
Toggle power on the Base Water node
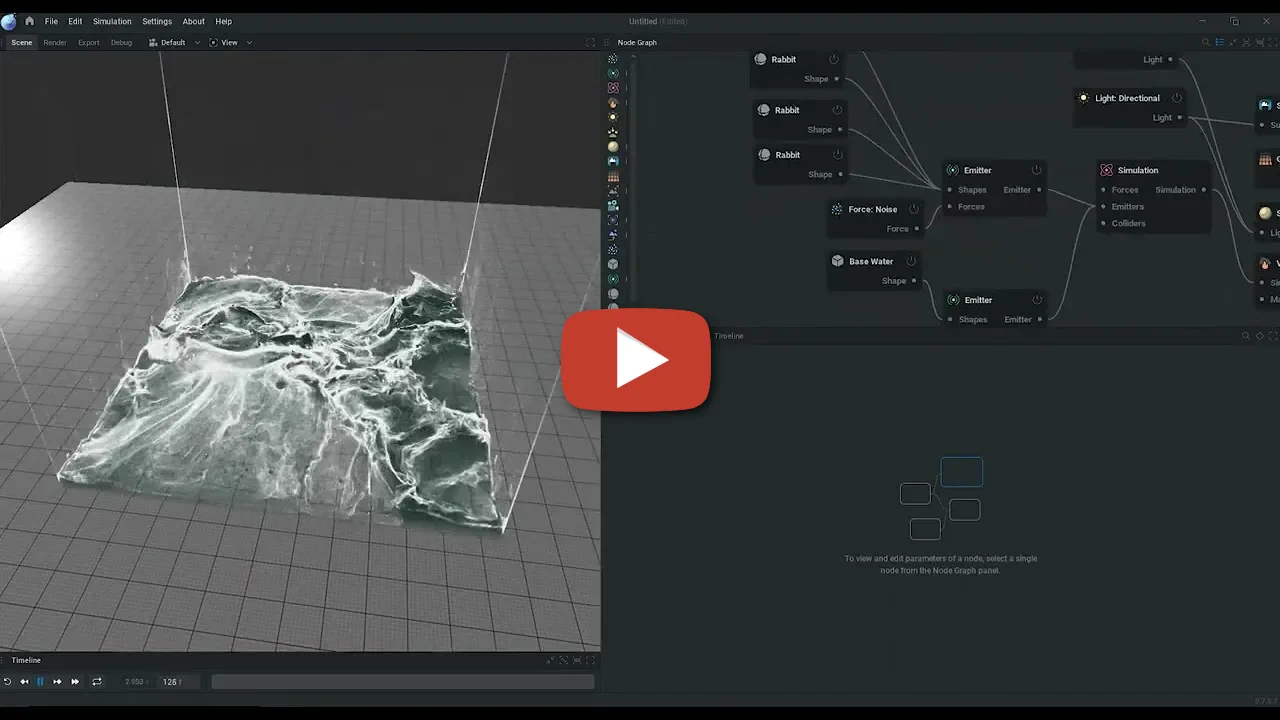[x=911, y=261]
